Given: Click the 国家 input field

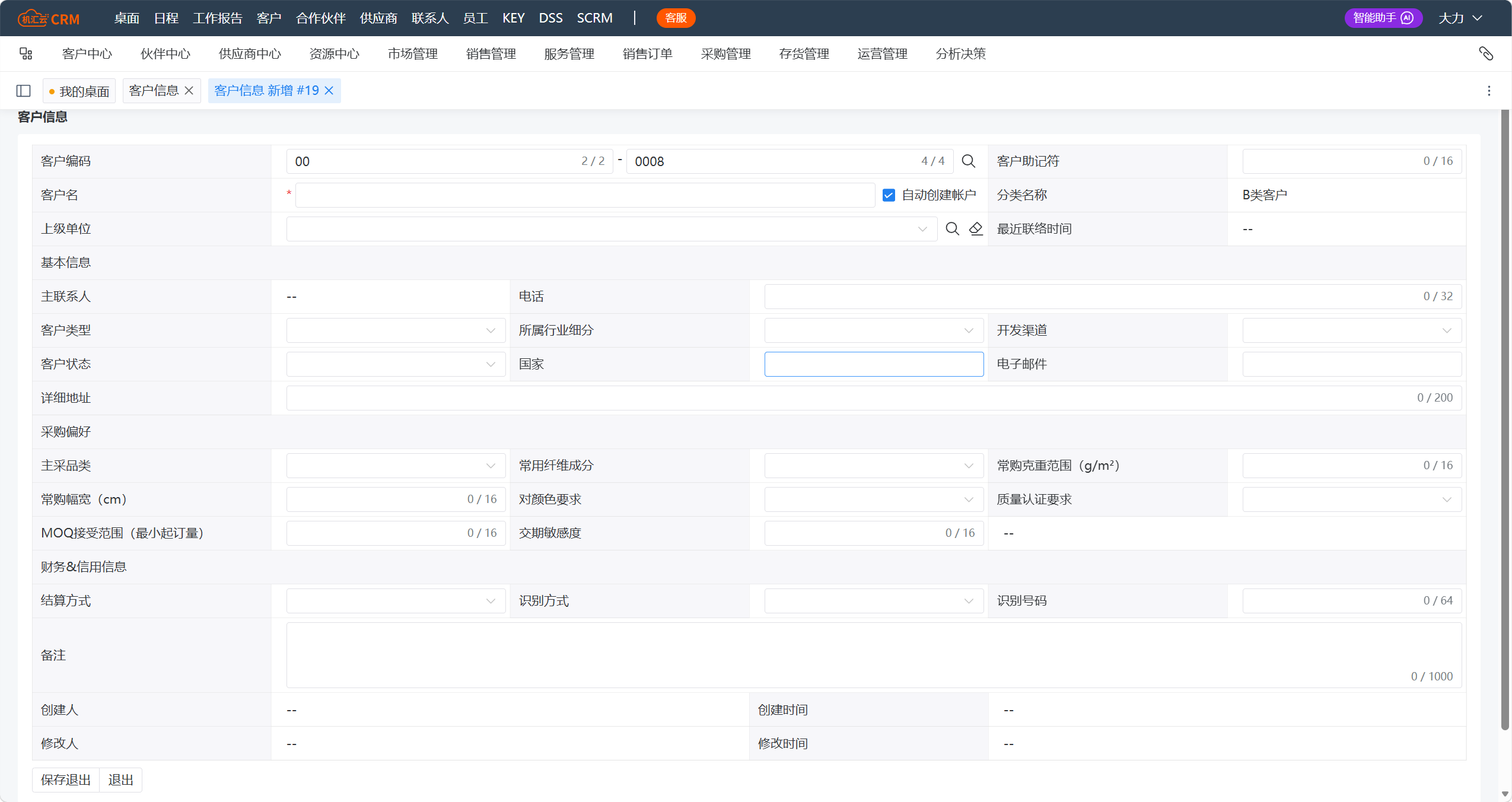Looking at the screenshot, I should pos(874,364).
